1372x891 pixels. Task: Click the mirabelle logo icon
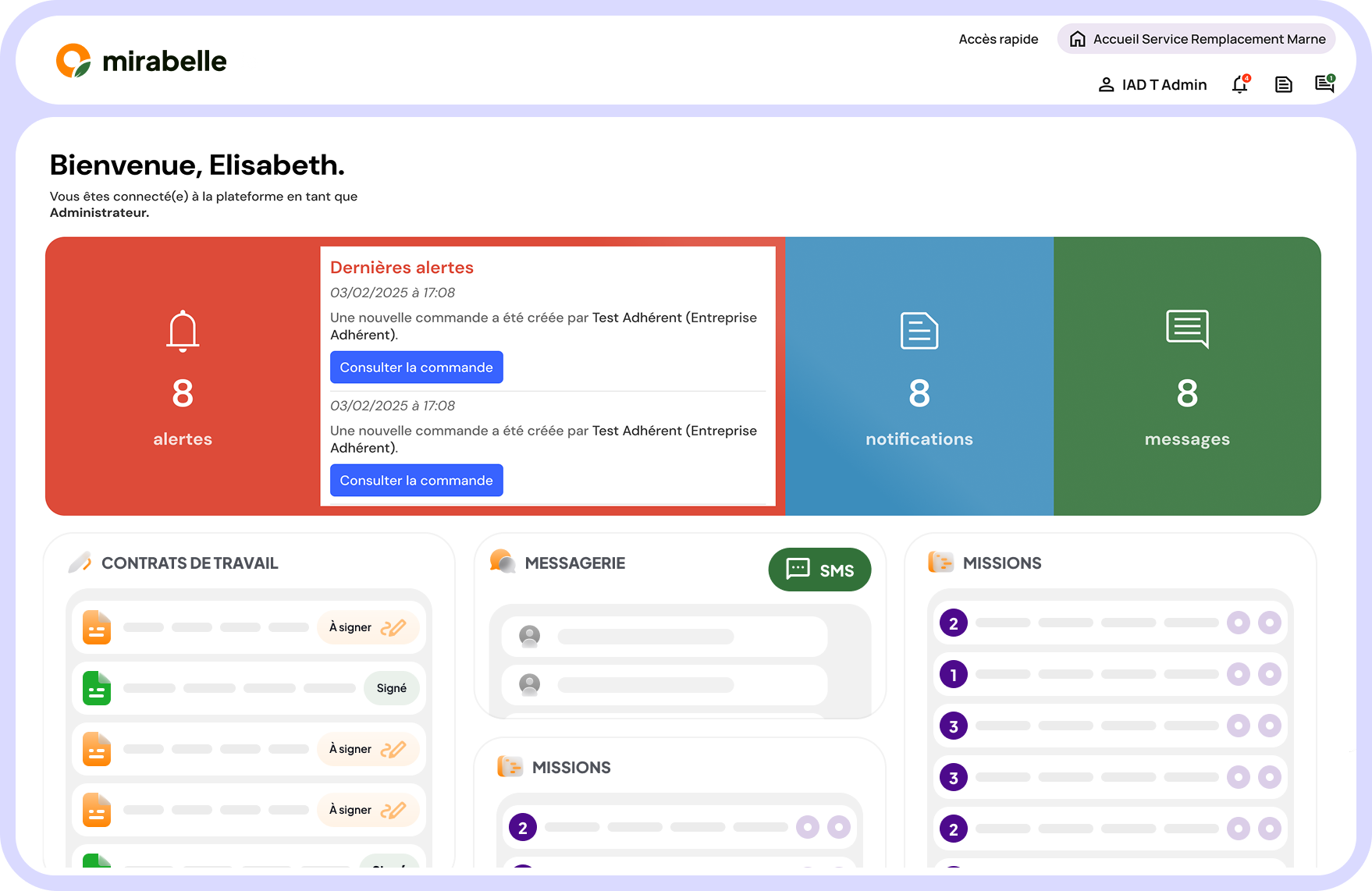tap(73, 61)
